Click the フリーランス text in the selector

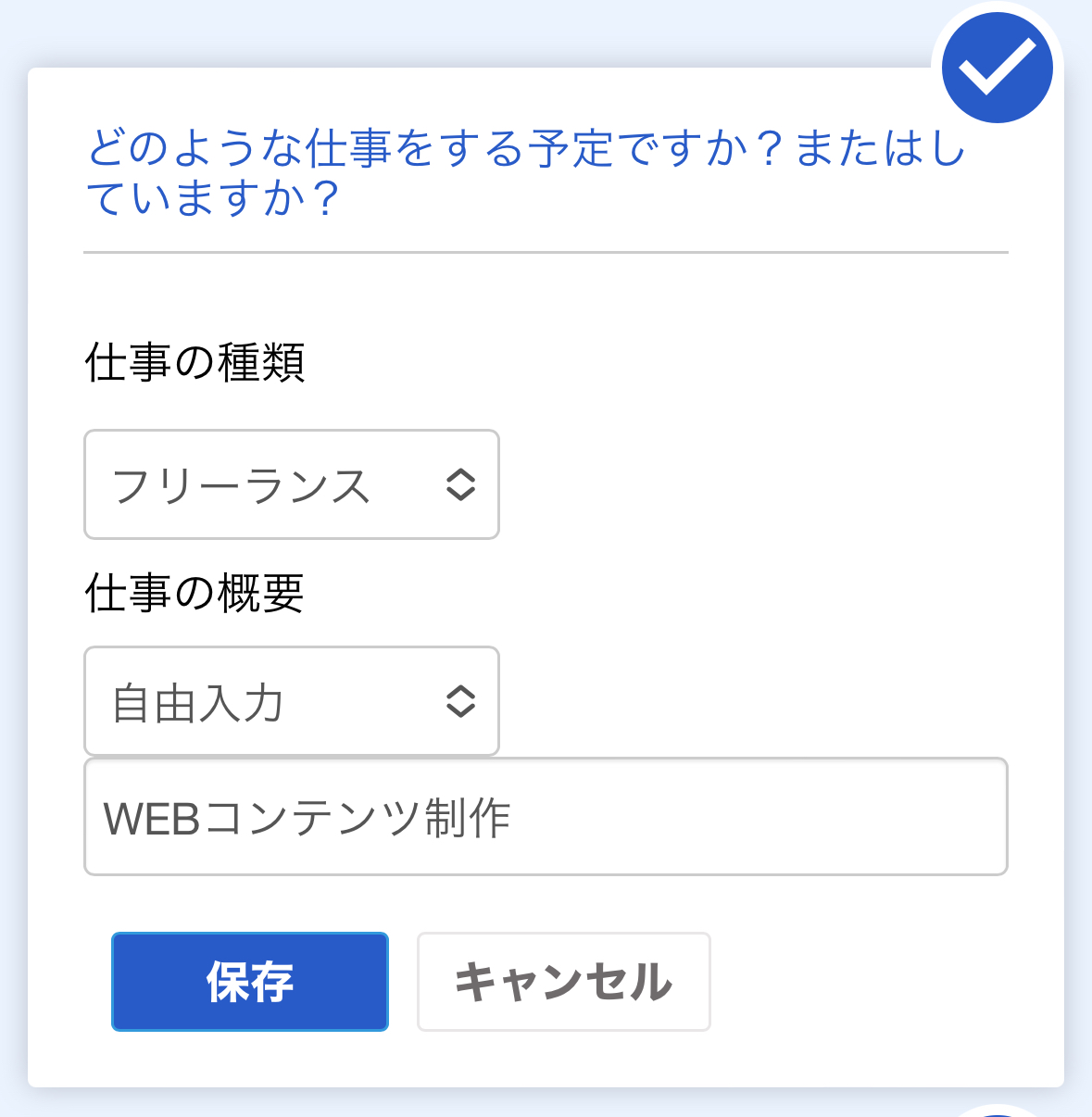[241, 486]
